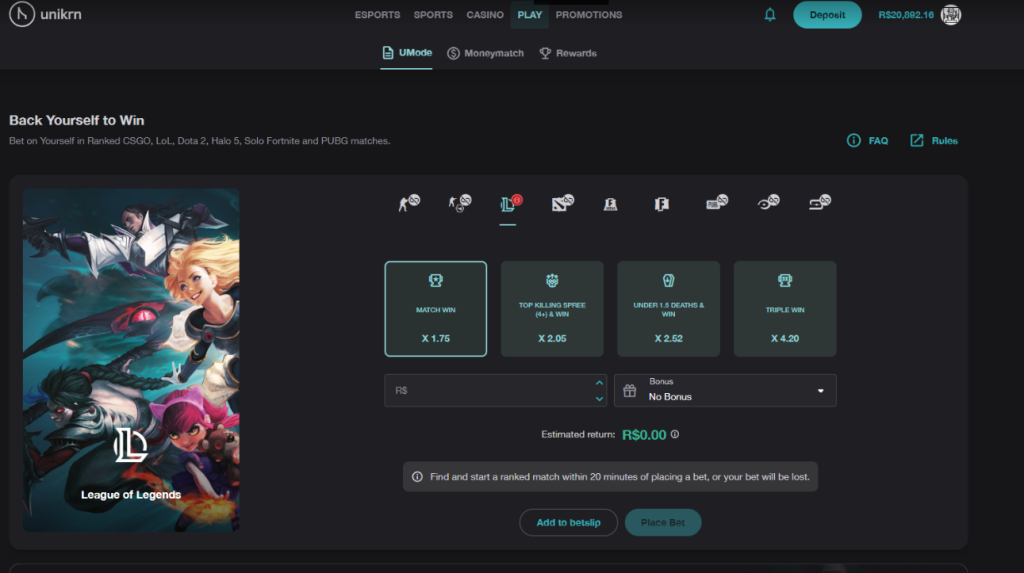Select the Dota 2 game icon
The width and height of the screenshot is (1024, 573).
pyautogui.click(x=562, y=203)
